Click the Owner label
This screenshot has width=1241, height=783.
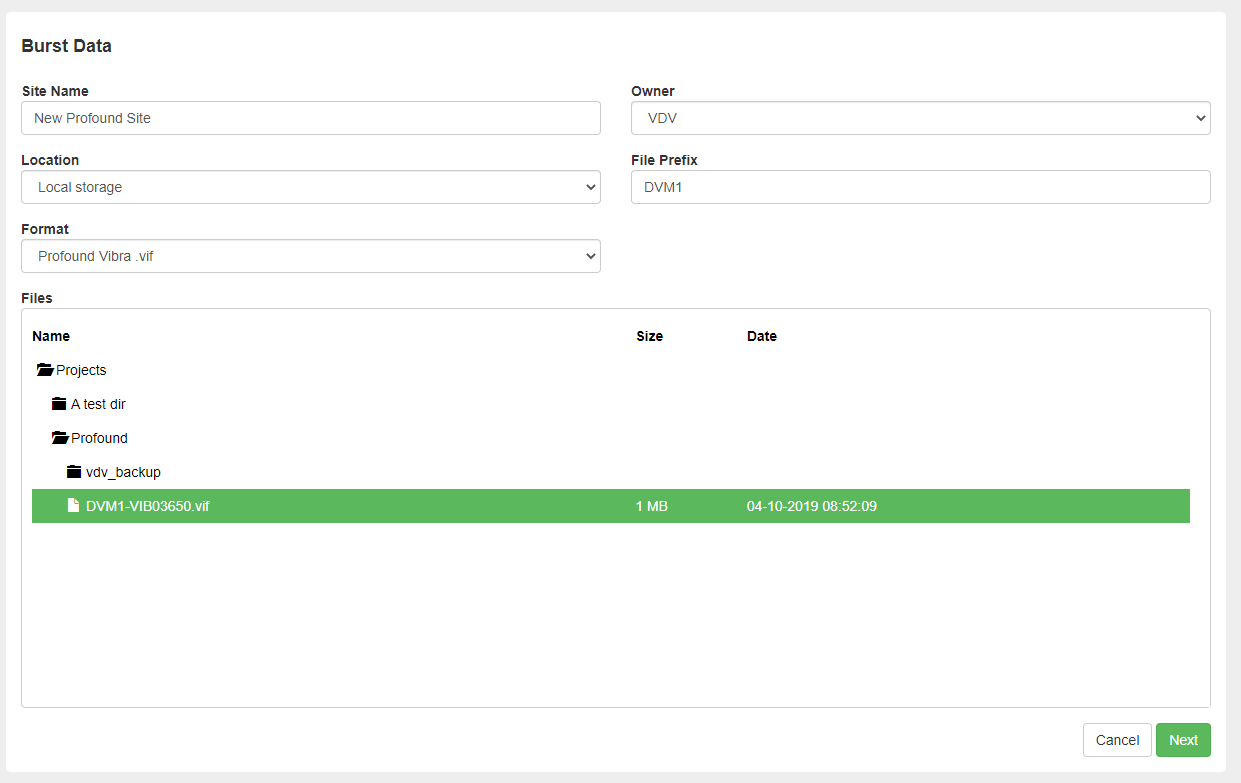(x=653, y=91)
